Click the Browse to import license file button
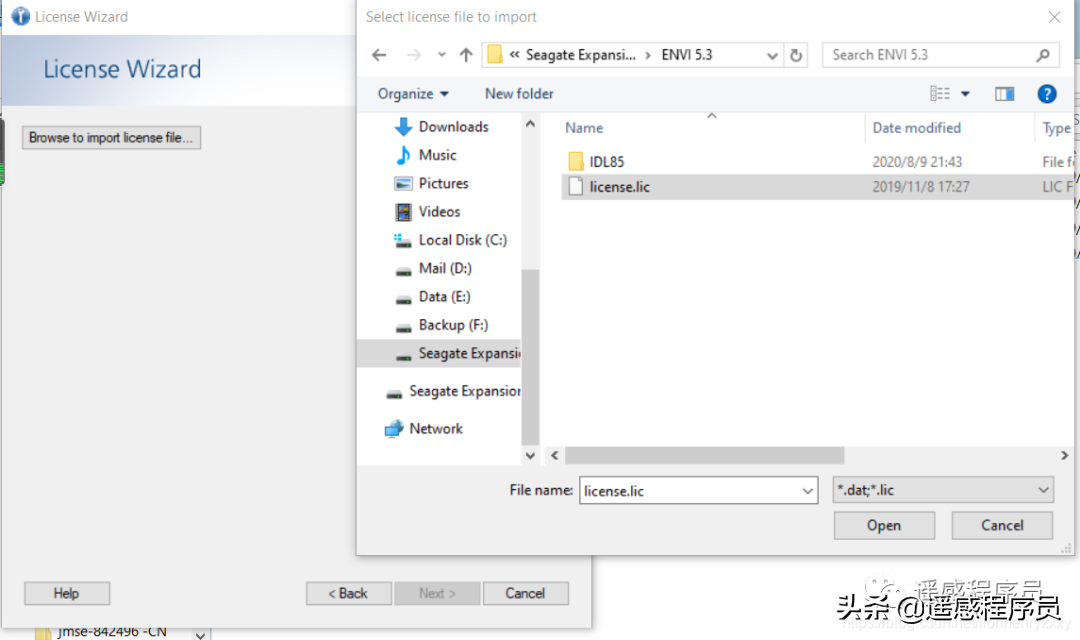This screenshot has width=1080, height=640. (110, 137)
